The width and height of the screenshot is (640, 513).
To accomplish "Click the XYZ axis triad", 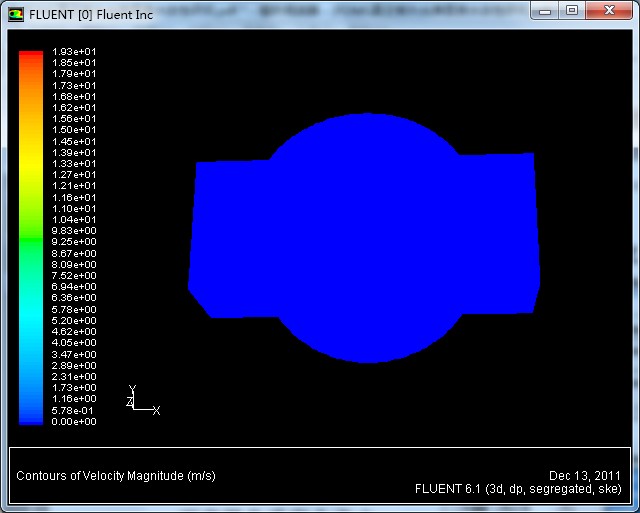I will pos(139,401).
